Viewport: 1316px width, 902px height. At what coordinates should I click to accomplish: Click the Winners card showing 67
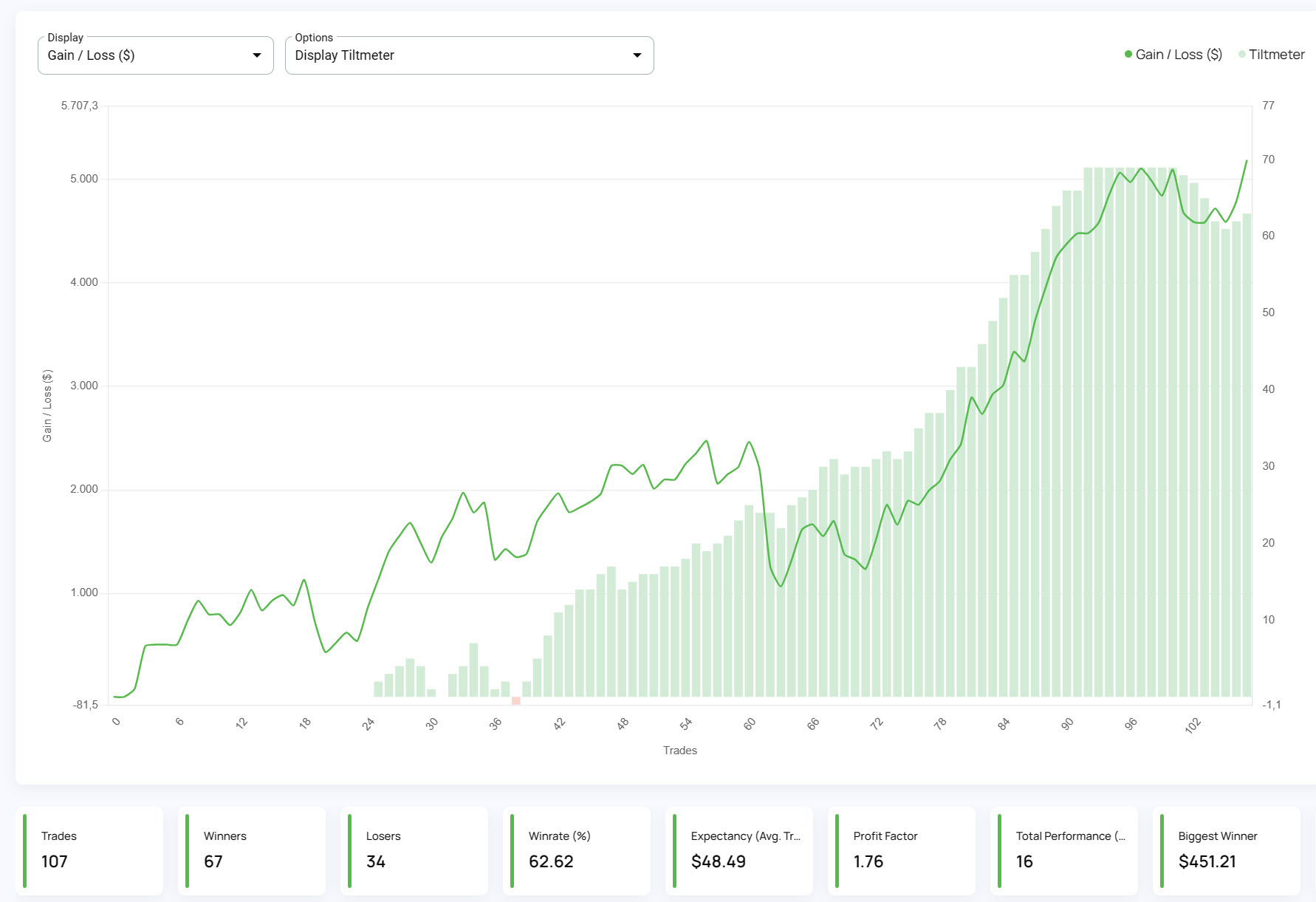point(251,850)
